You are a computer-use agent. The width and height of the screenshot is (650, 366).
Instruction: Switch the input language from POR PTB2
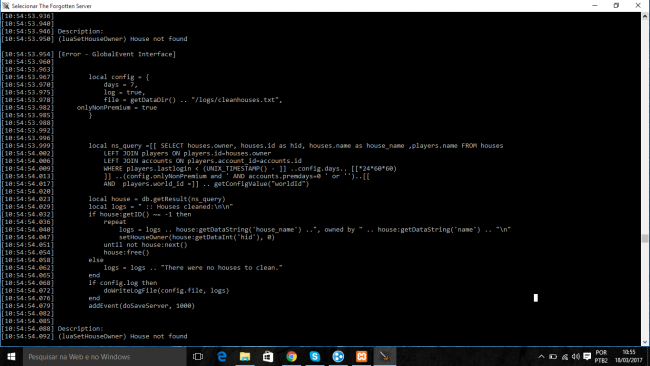pyautogui.click(x=601, y=356)
